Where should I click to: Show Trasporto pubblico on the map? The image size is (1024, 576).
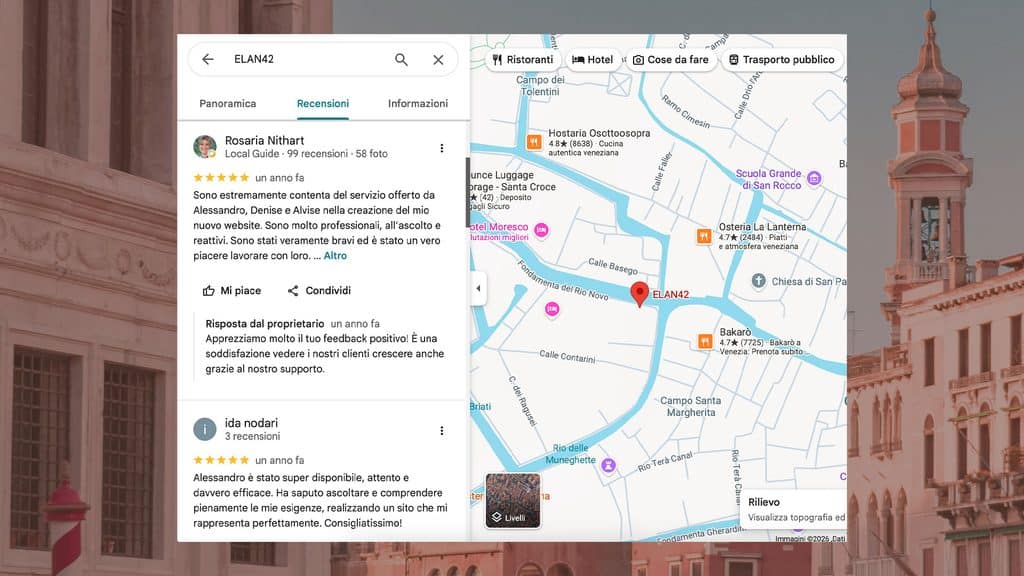(782, 59)
